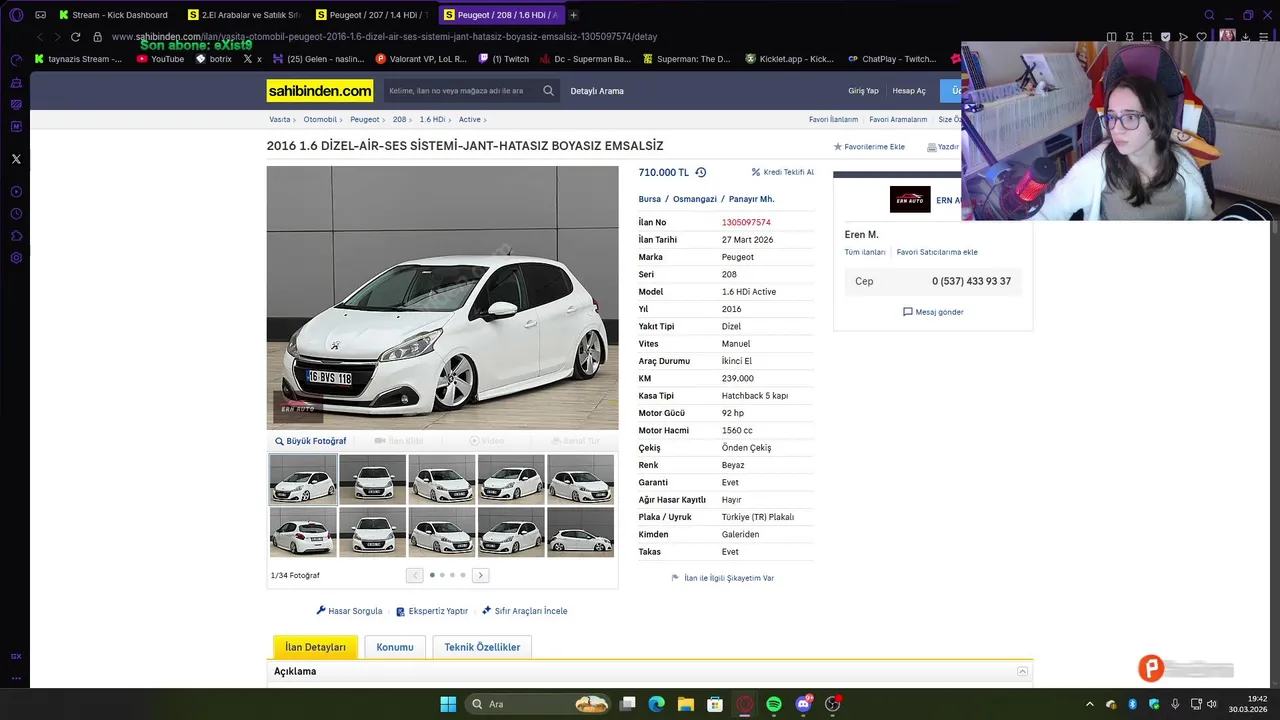Click the Windows Start button

pos(448,704)
